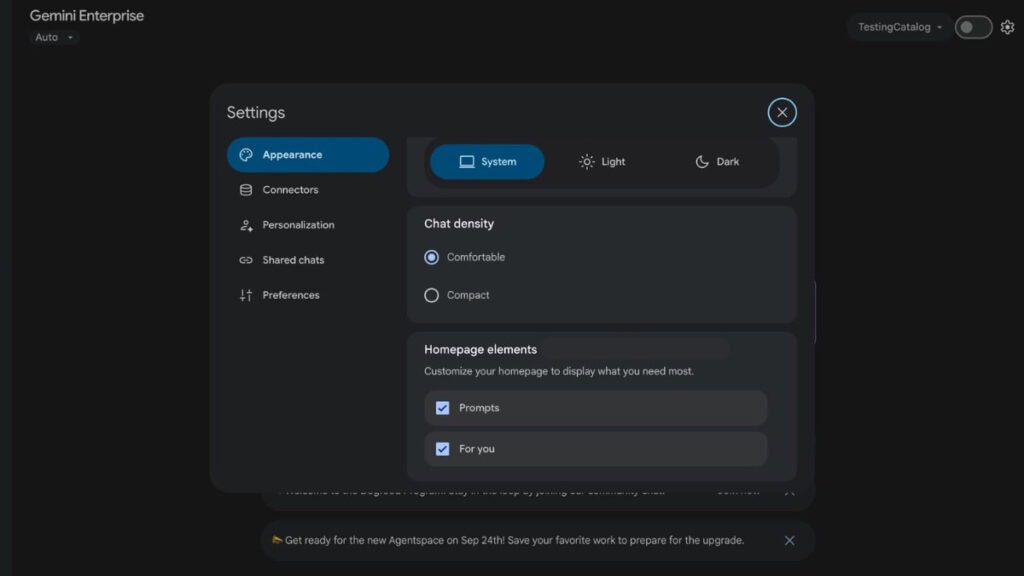Click the Shared chats link icon

click(243, 260)
